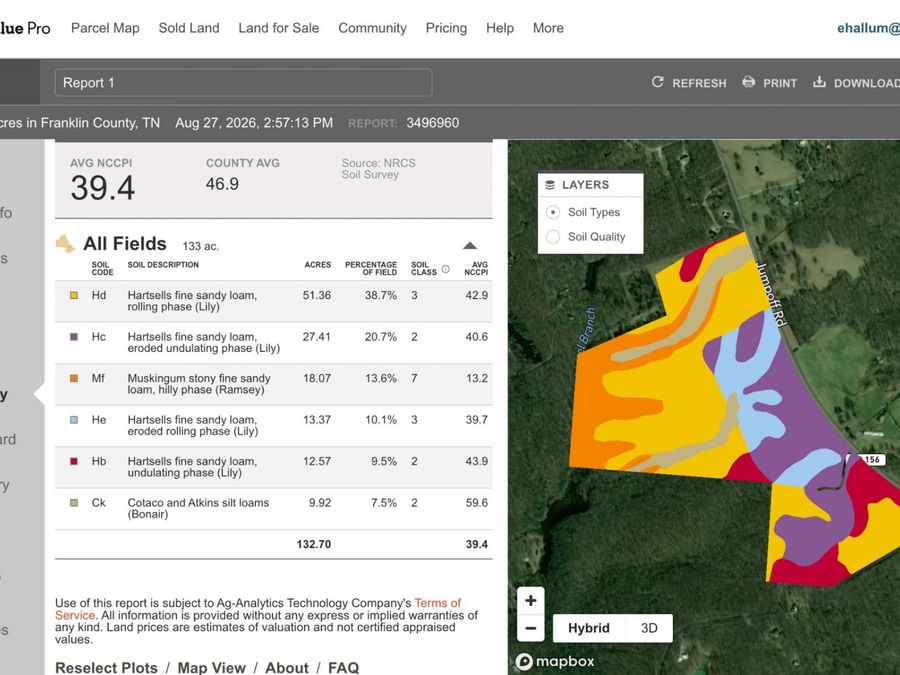
Task: Click the PERCENTAGE OF FIELD column header
Action: pyautogui.click(x=371, y=269)
